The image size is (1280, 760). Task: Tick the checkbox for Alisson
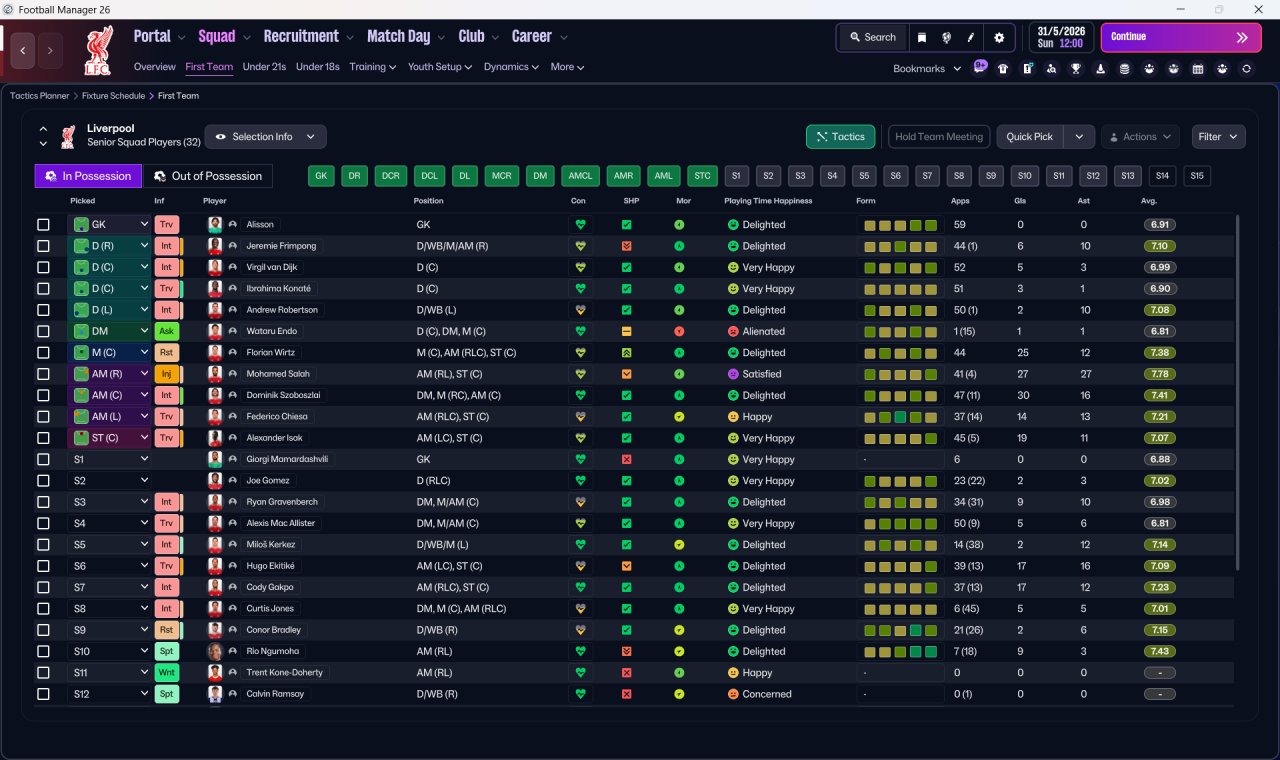click(x=43, y=225)
